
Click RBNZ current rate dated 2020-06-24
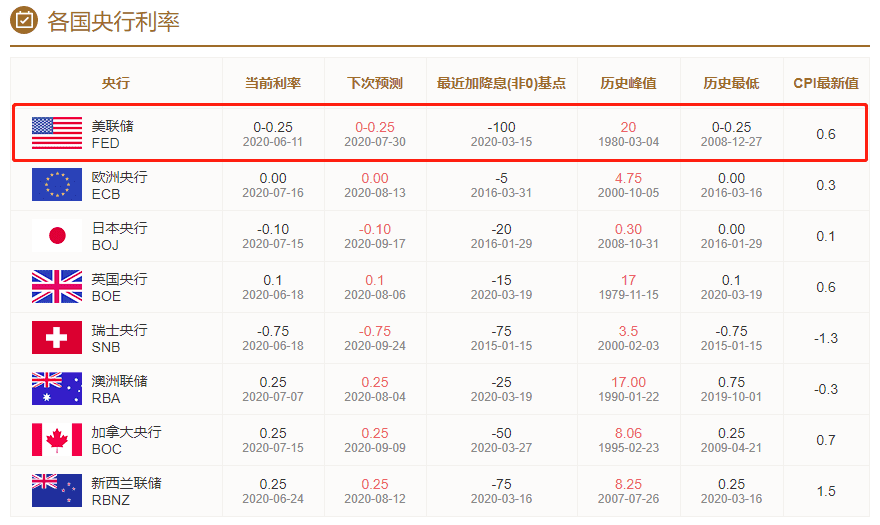tap(273, 492)
